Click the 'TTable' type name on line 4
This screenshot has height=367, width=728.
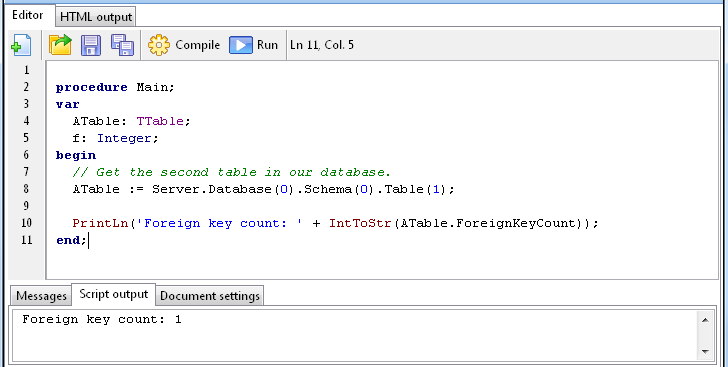160,121
